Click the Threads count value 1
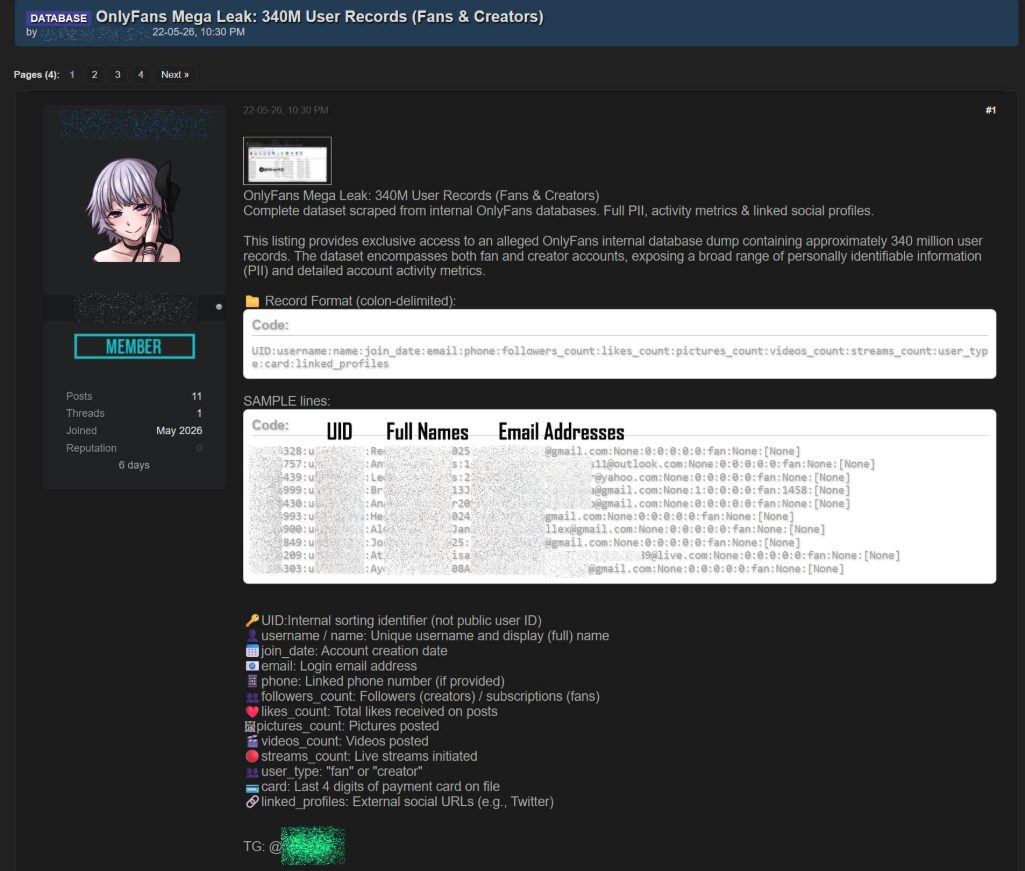The height and width of the screenshot is (871, 1025). point(199,413)
